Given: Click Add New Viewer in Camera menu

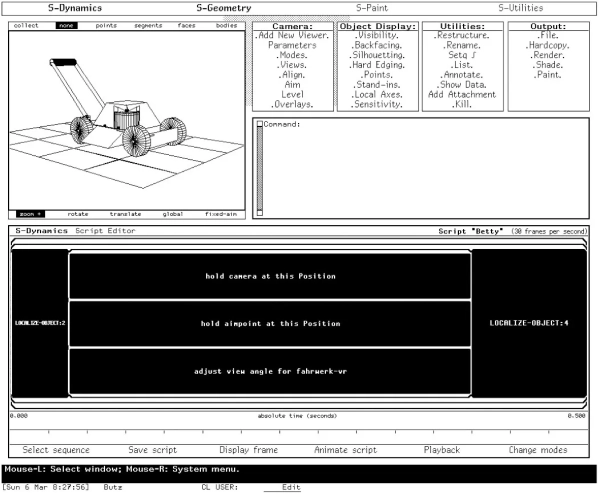Looking at the screenshot, I should click(292, 35).
